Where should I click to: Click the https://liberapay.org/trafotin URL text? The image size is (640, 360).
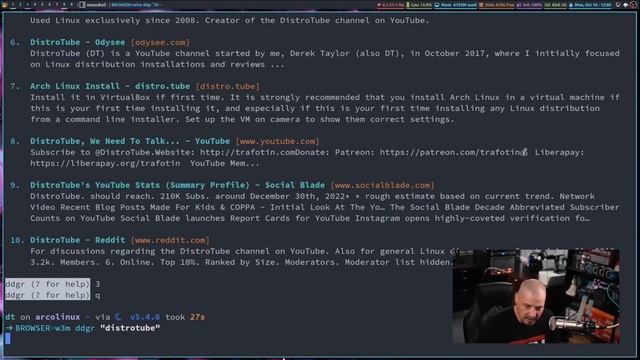(105, 163)
